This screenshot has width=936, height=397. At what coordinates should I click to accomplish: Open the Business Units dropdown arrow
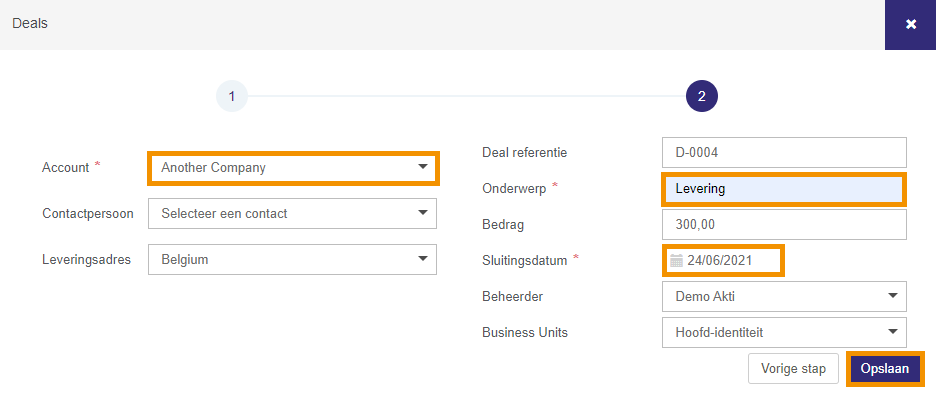coord(893,332)
